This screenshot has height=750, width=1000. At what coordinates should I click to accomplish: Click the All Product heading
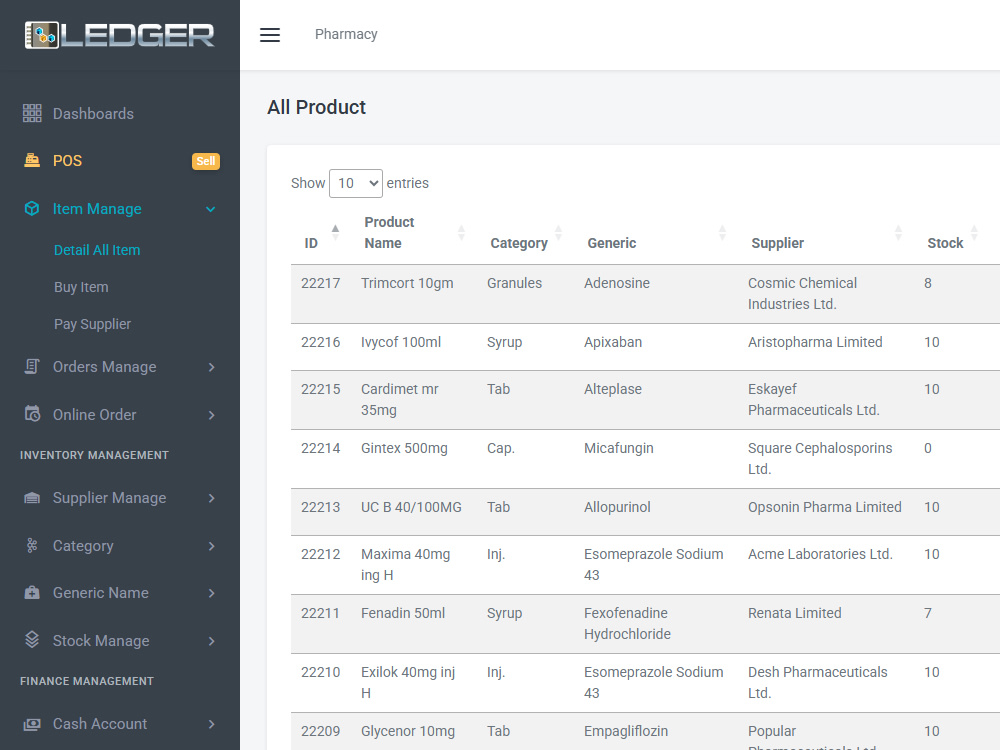pos(316,107)
